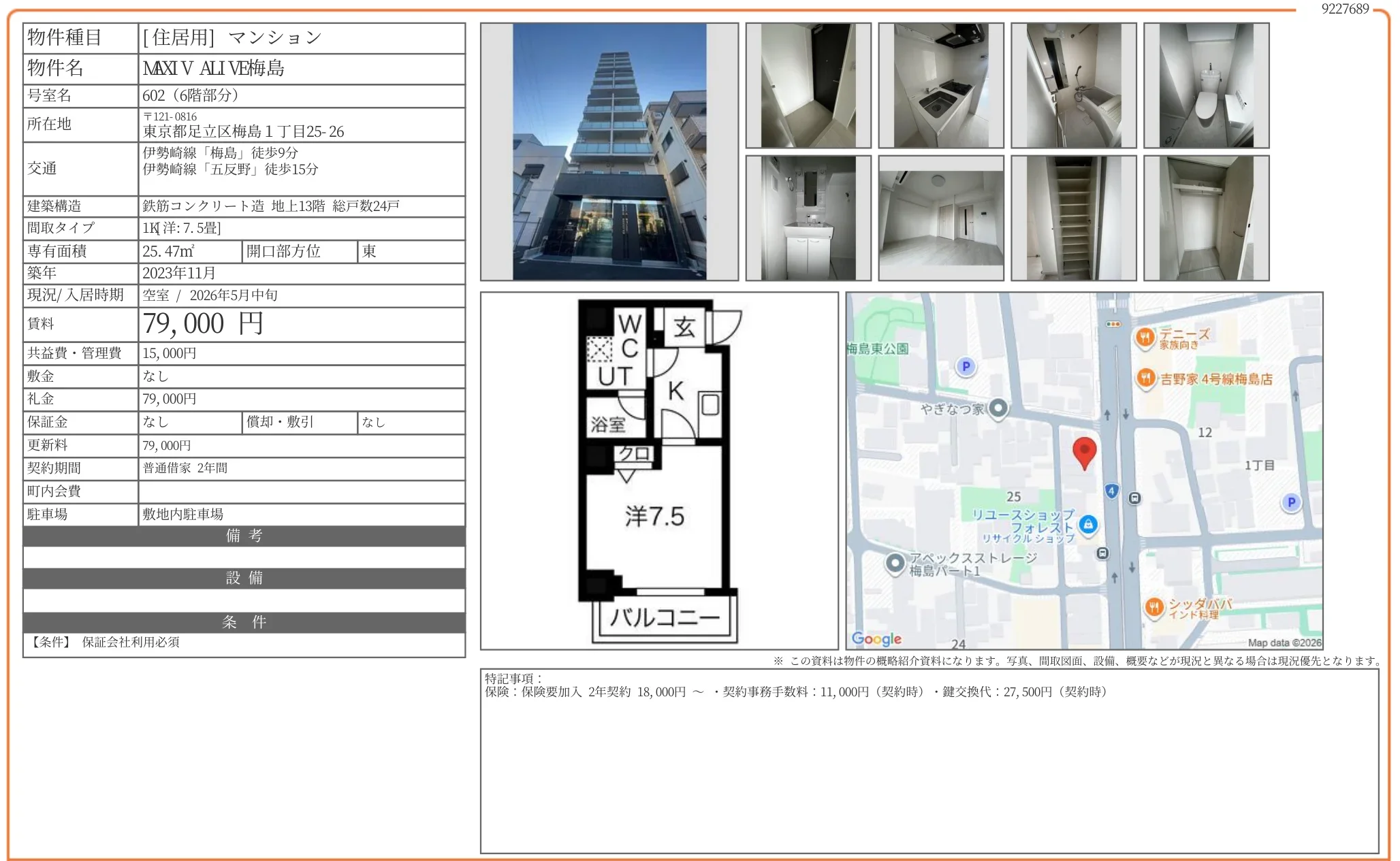Click the parking icon near Umejima East Park
This screenshot has height=861, width=1400.
pyautogui.click(x=966, y=367)
